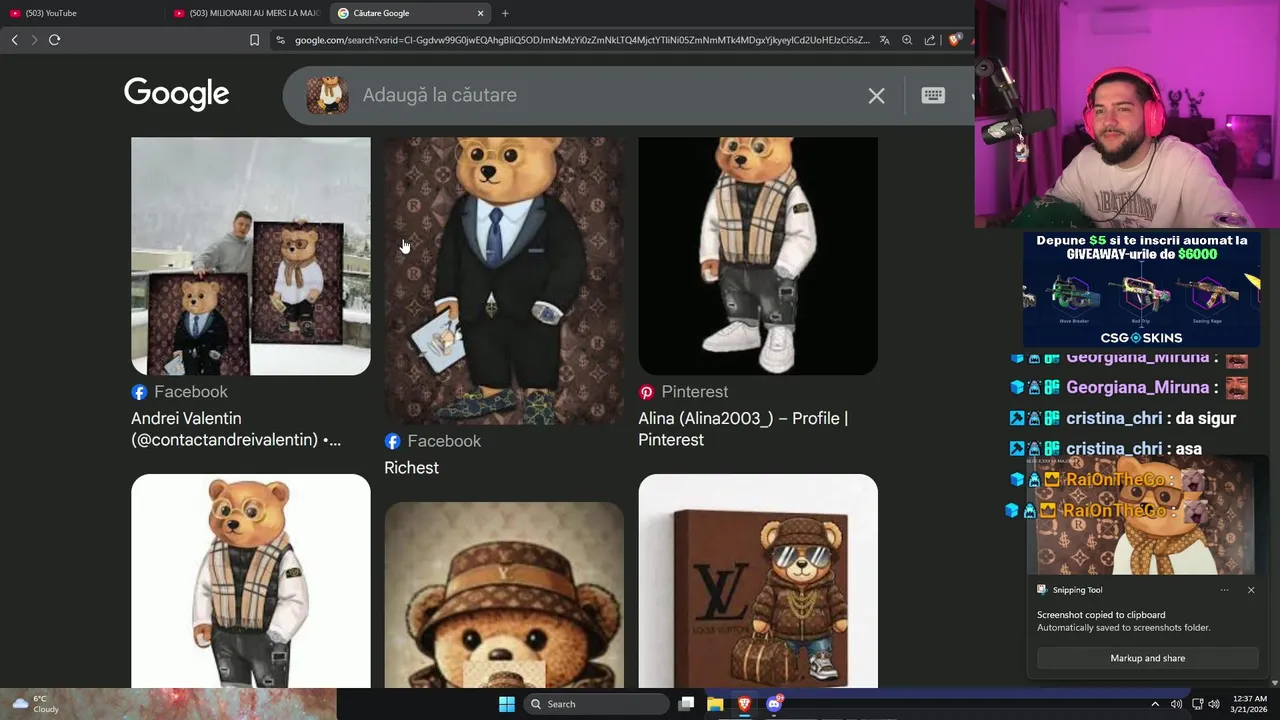
Task: Open the Windows Start menu
Action: click(x=507, y=704)
